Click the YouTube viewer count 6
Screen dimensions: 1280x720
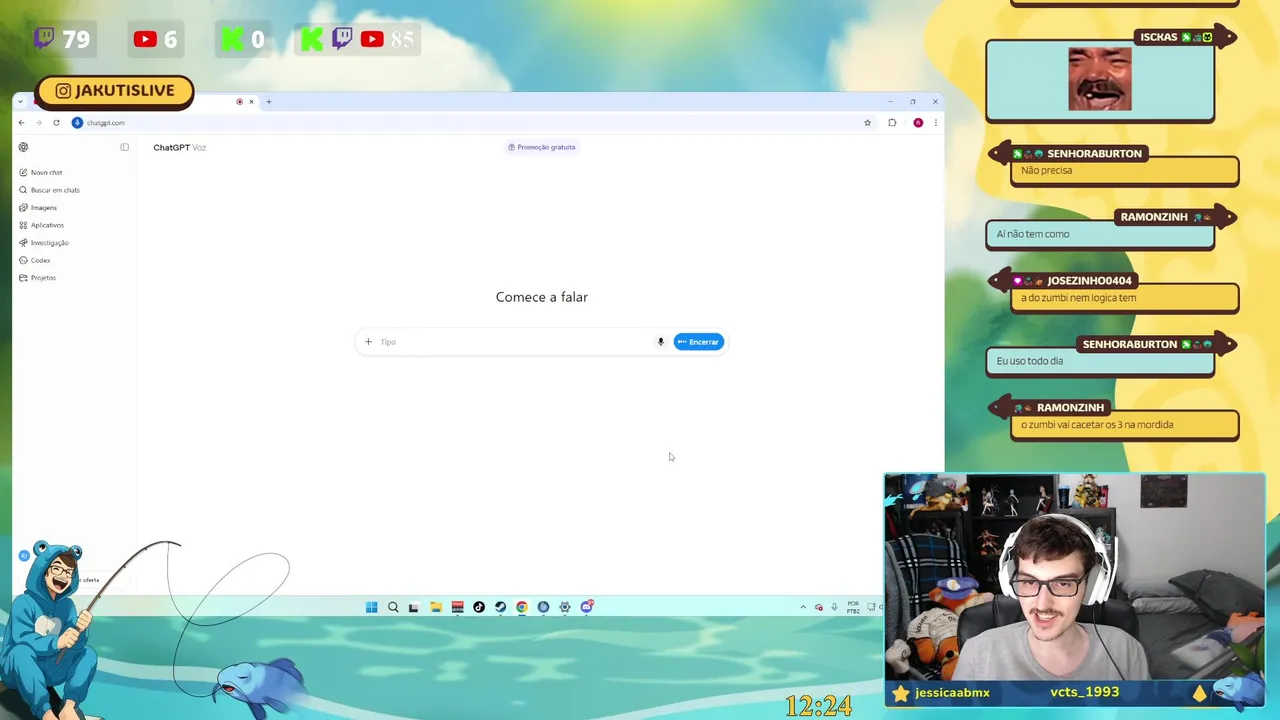156,39
